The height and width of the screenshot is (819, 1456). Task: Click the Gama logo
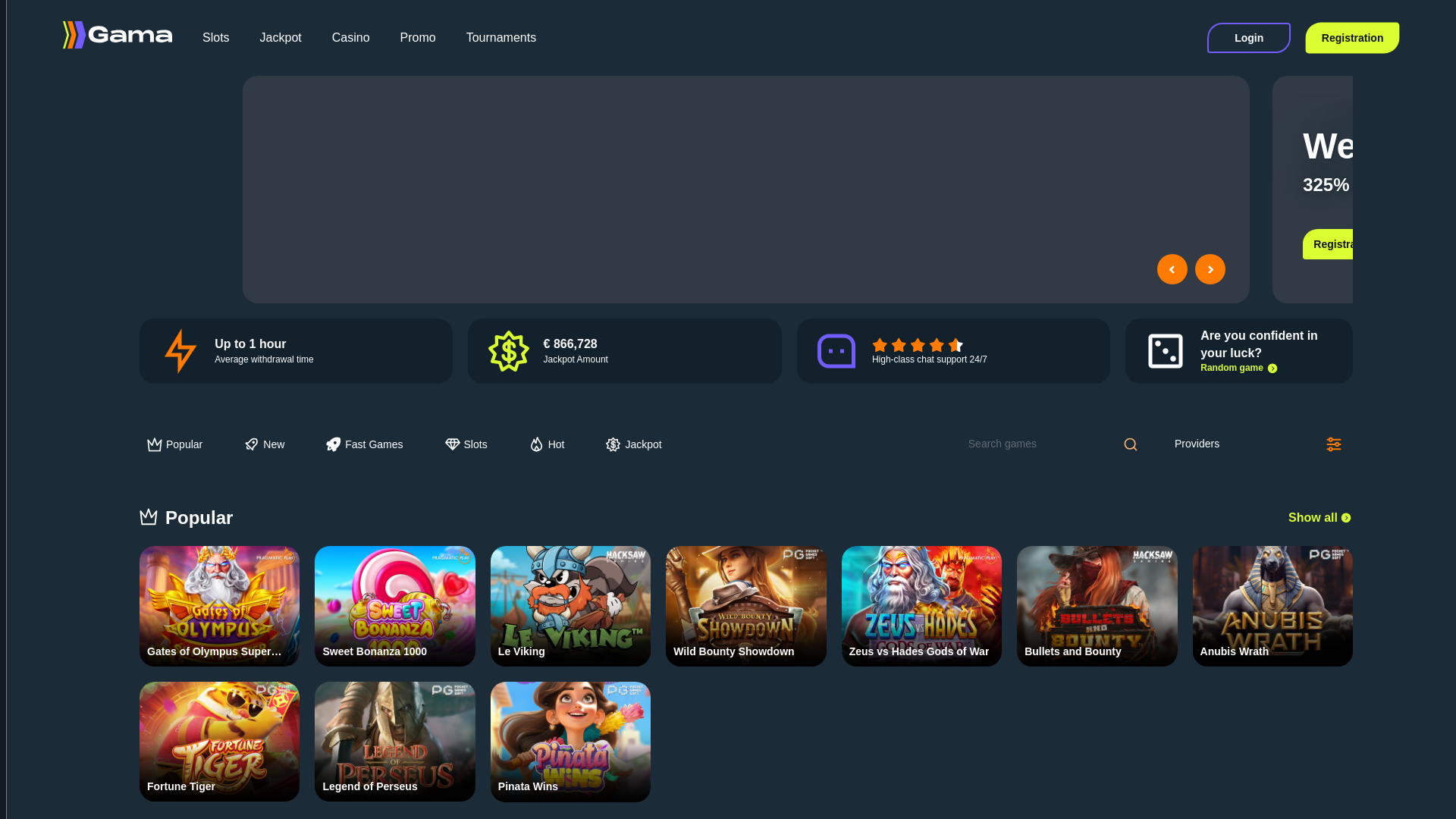[118, 35]
